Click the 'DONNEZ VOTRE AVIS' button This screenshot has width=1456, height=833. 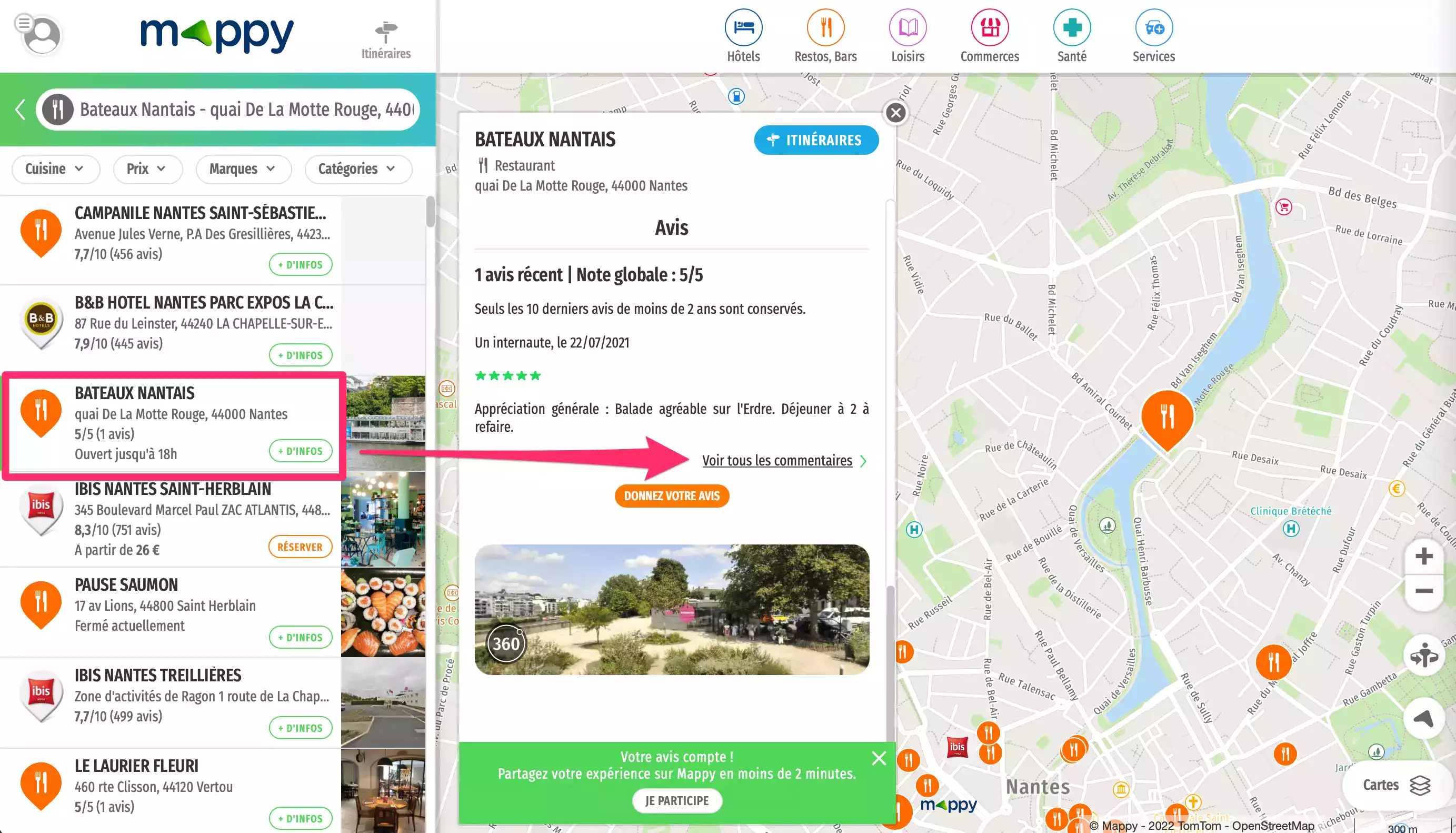point(672,496)
